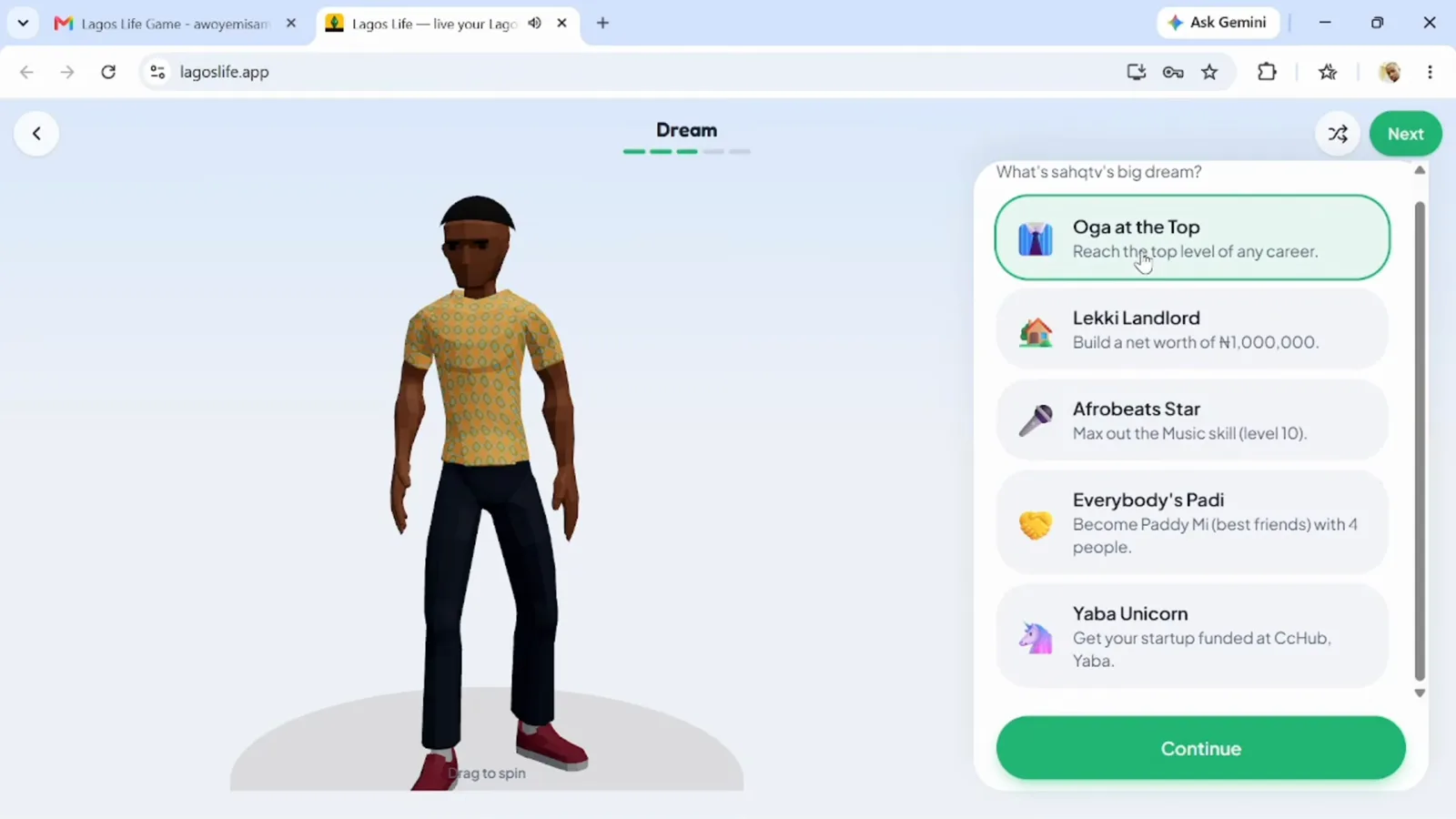
Task: Select the Everybody's Padi dream
Action: click(x=1192, y=522)
